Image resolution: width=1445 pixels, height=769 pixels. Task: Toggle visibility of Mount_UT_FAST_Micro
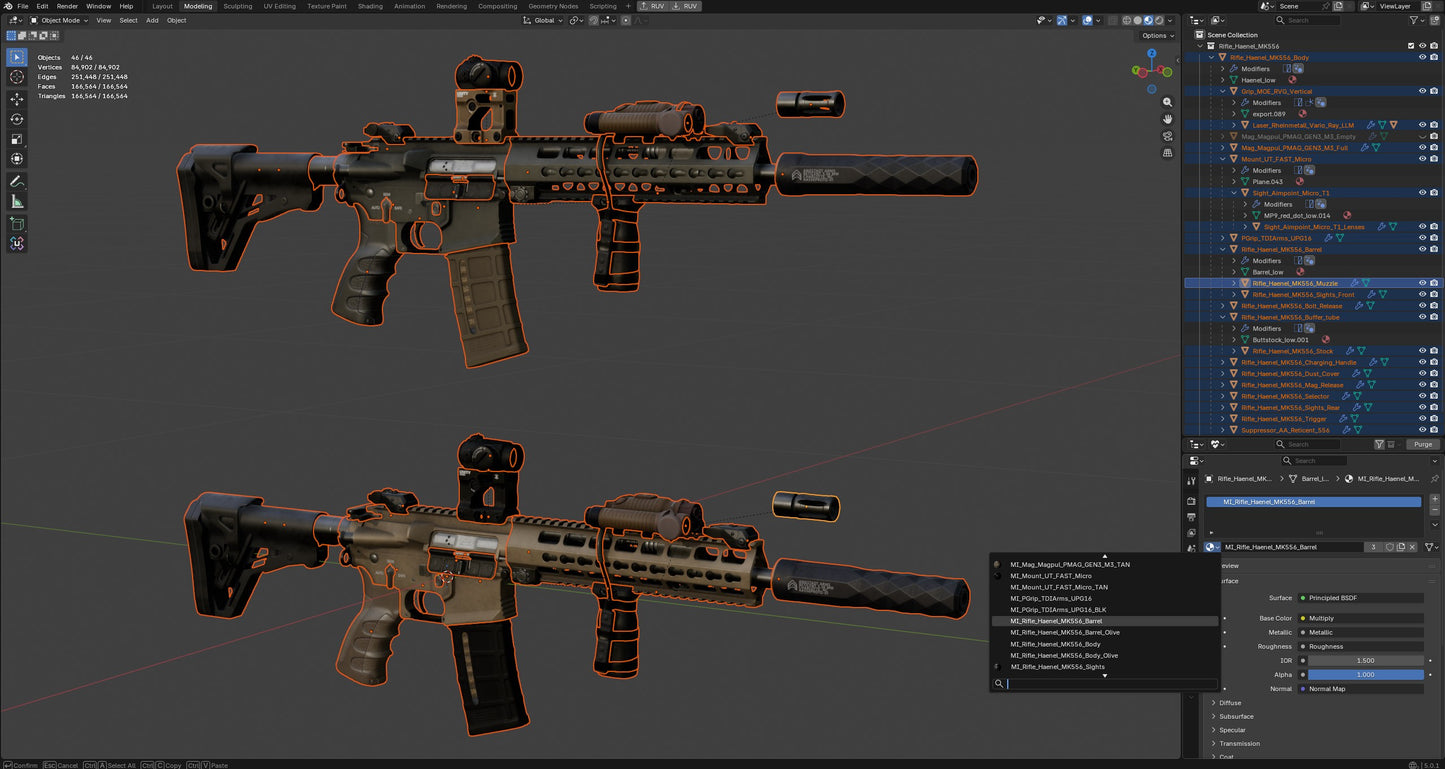coord(1422,159)
